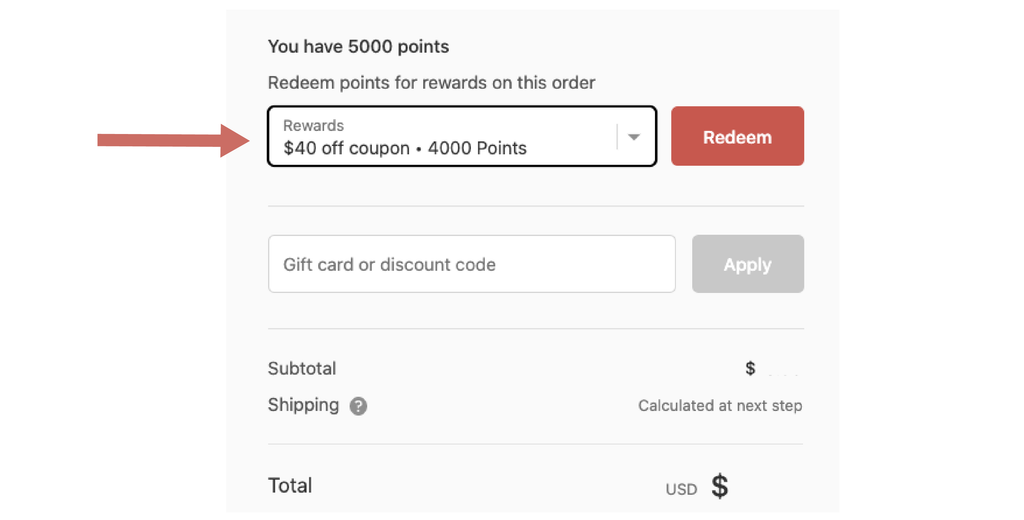The width and height of the screenshot is (1024, 520).
Task: Select the "$40 off coupon • 4000 Points" value
Action: point(404,148)
